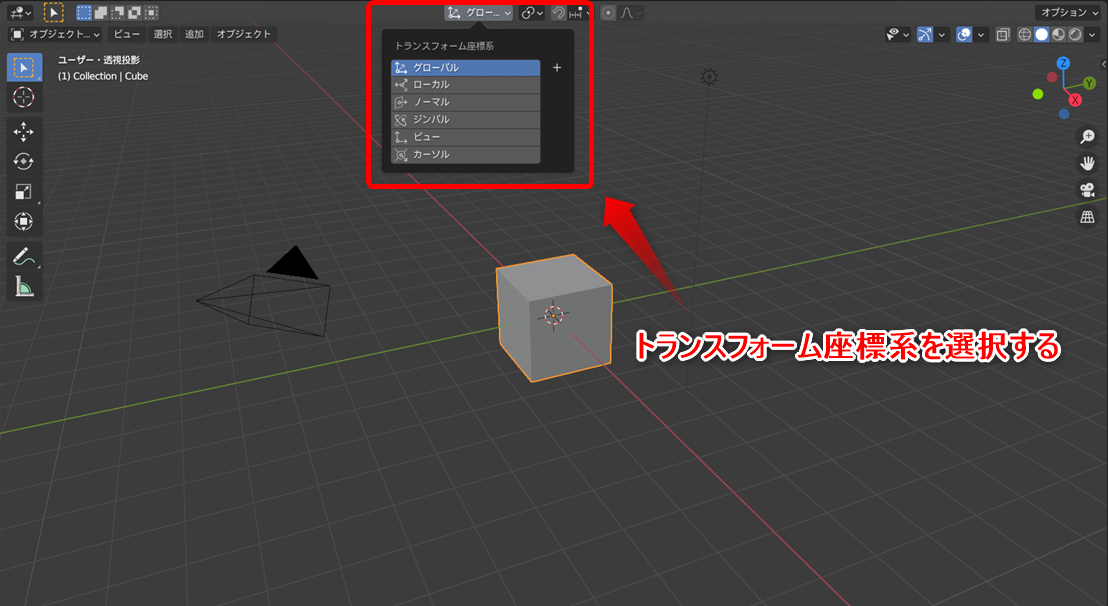Set selection mode to subtract
Viewport: 1108px width, 606px height.
click(117, 13)
